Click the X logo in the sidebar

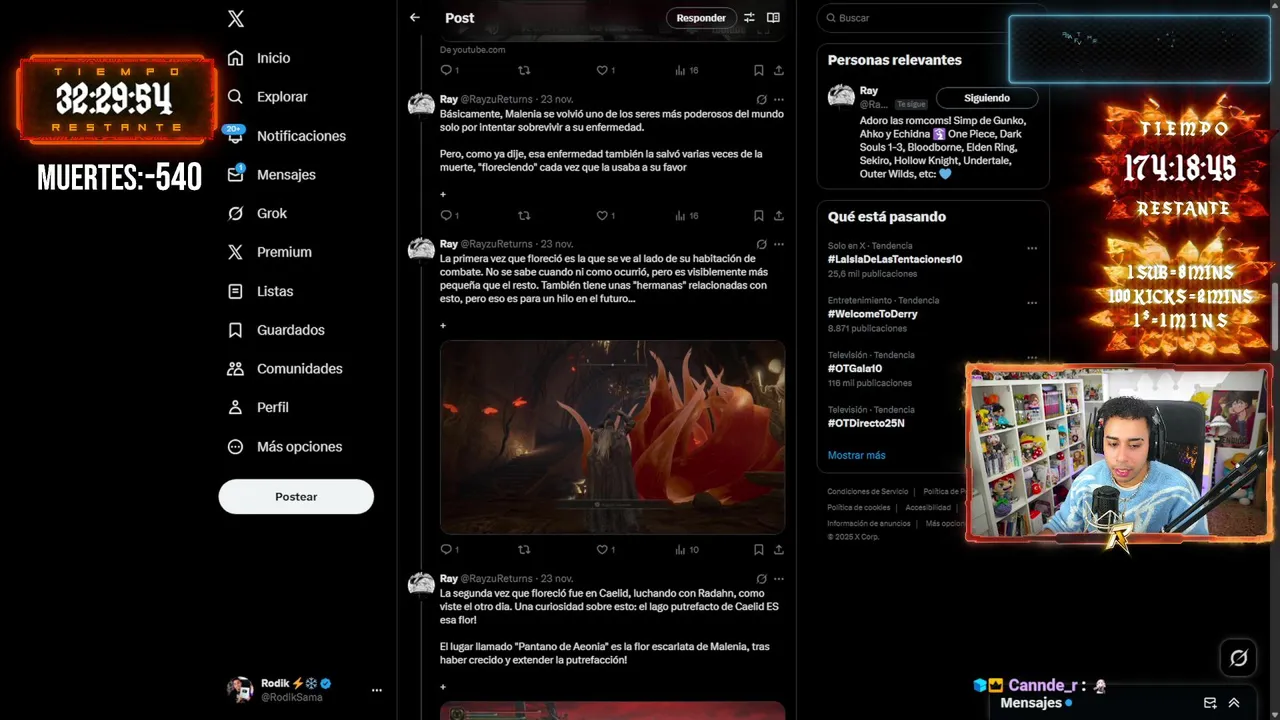236,18
